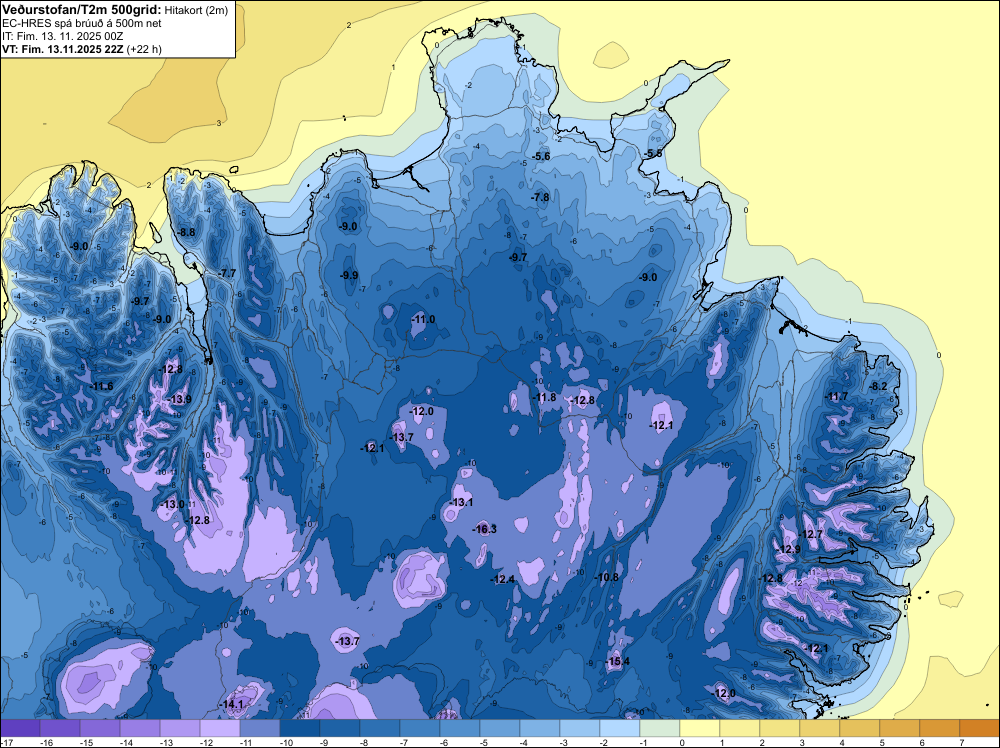Pick the legend swatch between -13 and -12

(x=180, y=728)
